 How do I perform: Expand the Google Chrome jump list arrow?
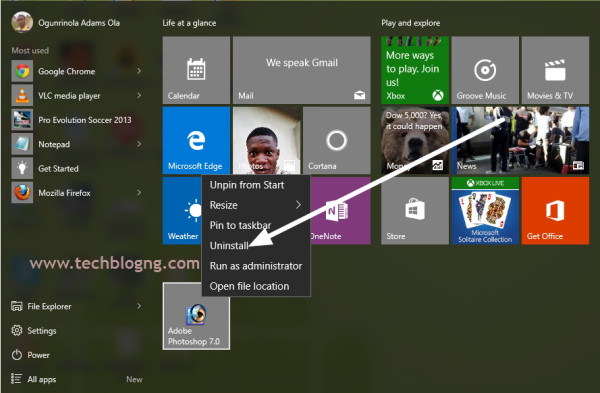point(139,71)
